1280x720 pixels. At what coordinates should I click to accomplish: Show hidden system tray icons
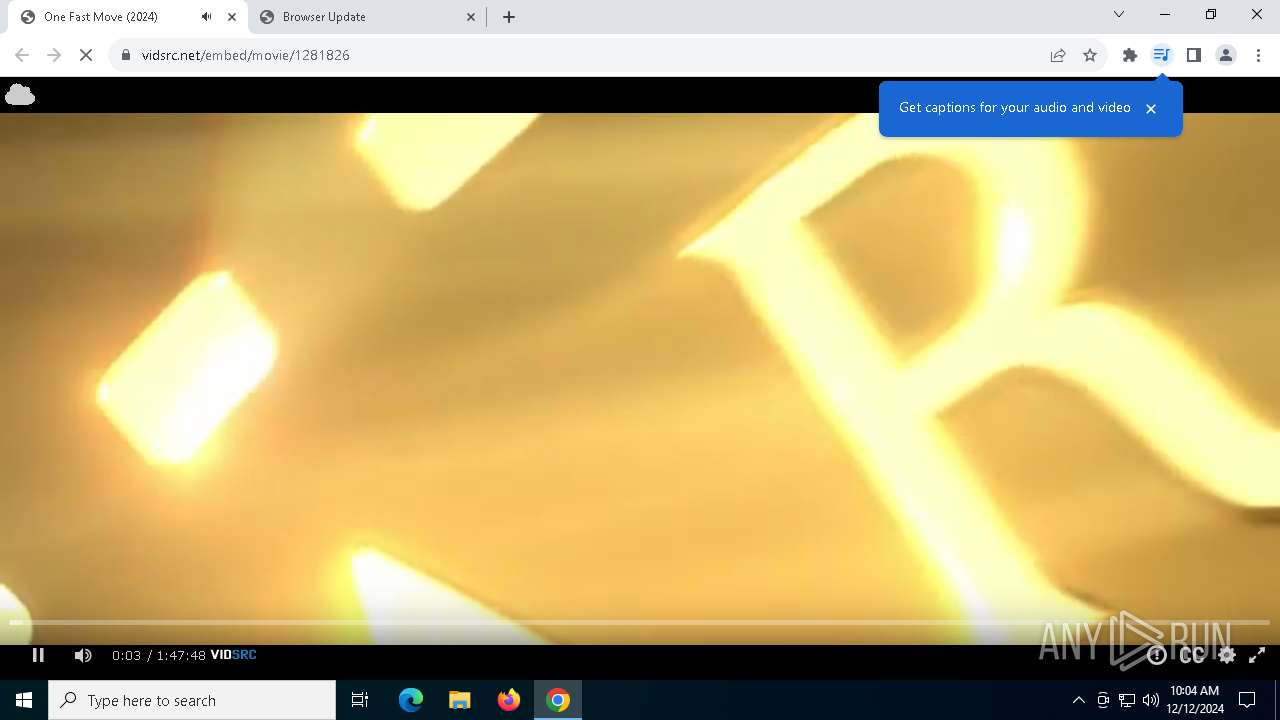(x=1078, y=700)
